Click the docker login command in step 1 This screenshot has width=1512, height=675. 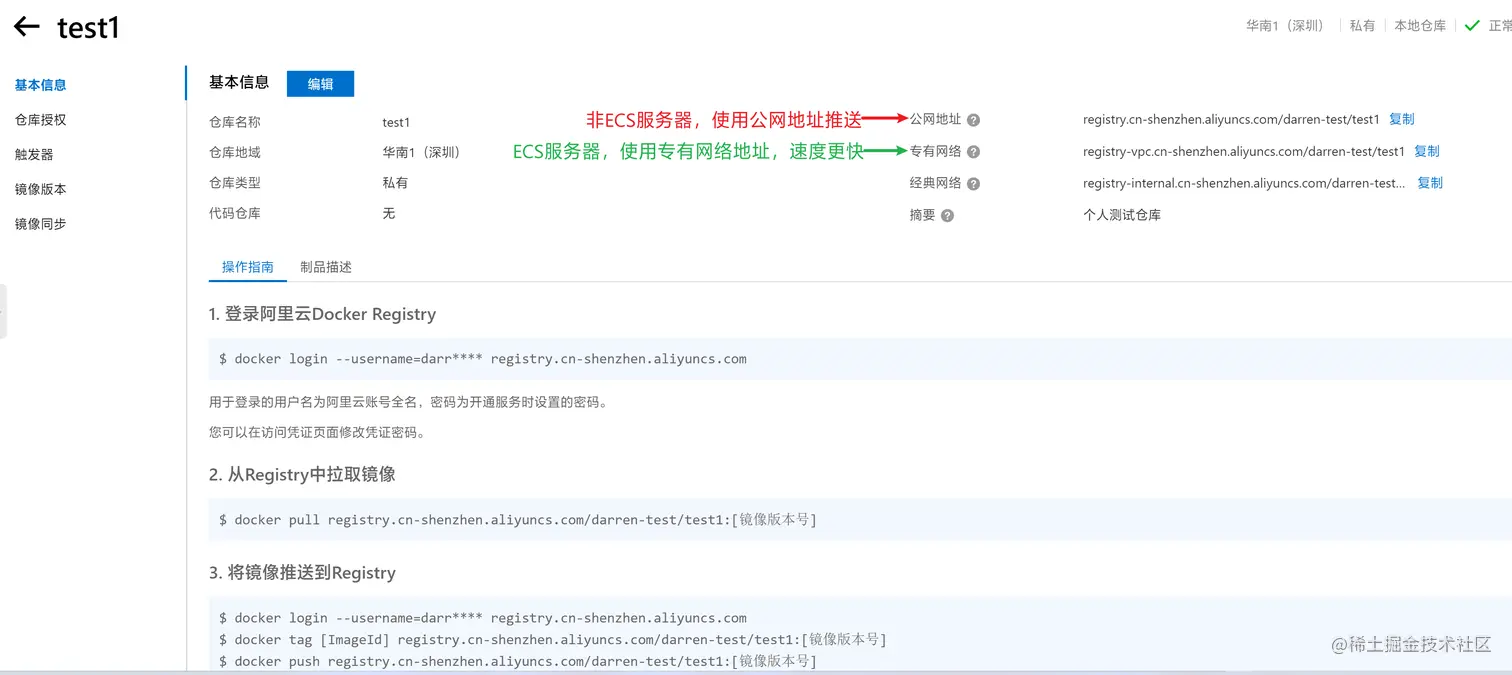483,359
